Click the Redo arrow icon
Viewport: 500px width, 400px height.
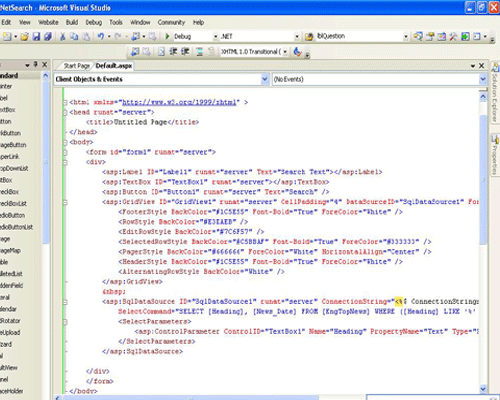[118, 36]
